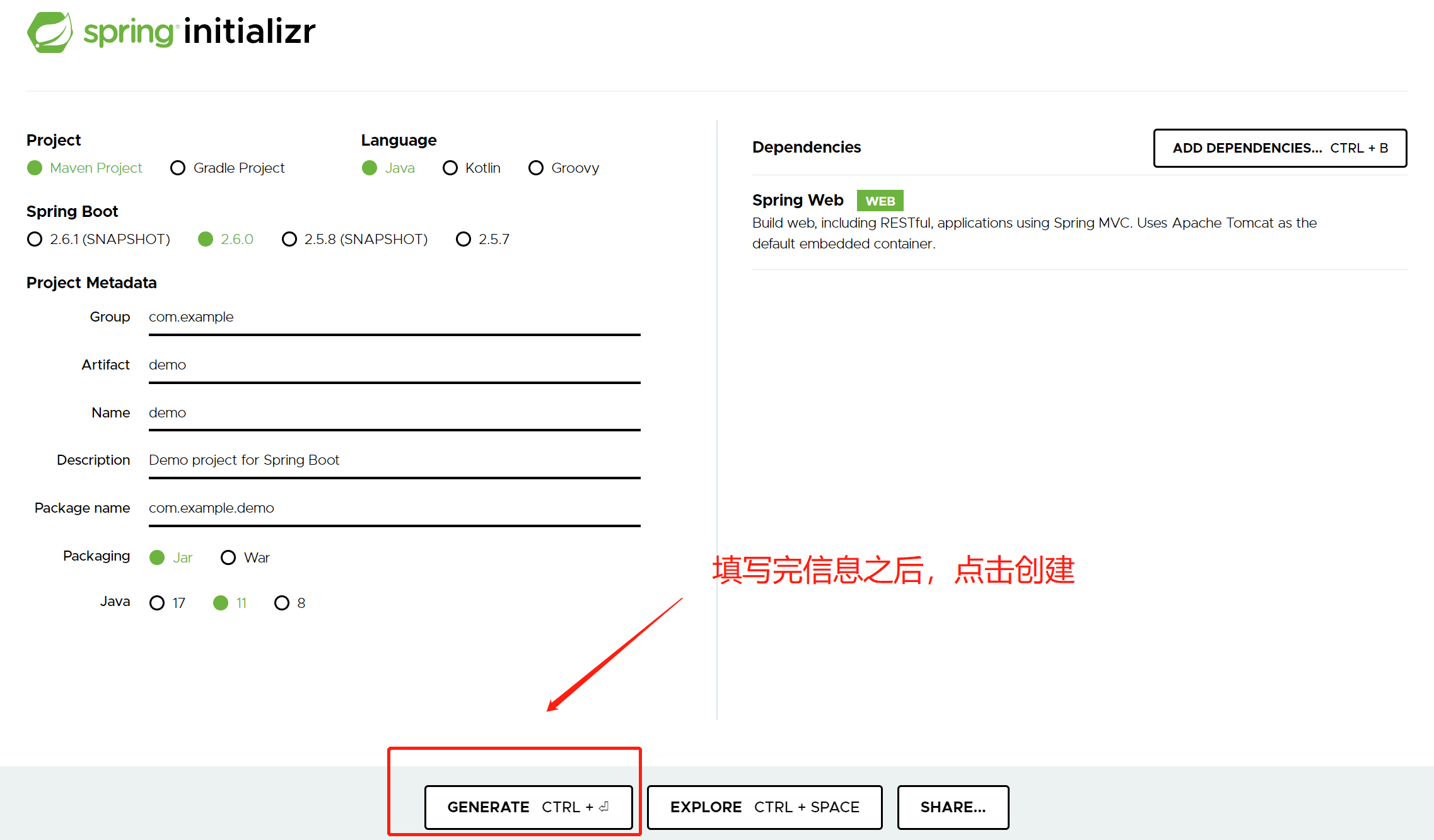Edit the Description field
1434x840 pixels.
[x=394, y=460]
